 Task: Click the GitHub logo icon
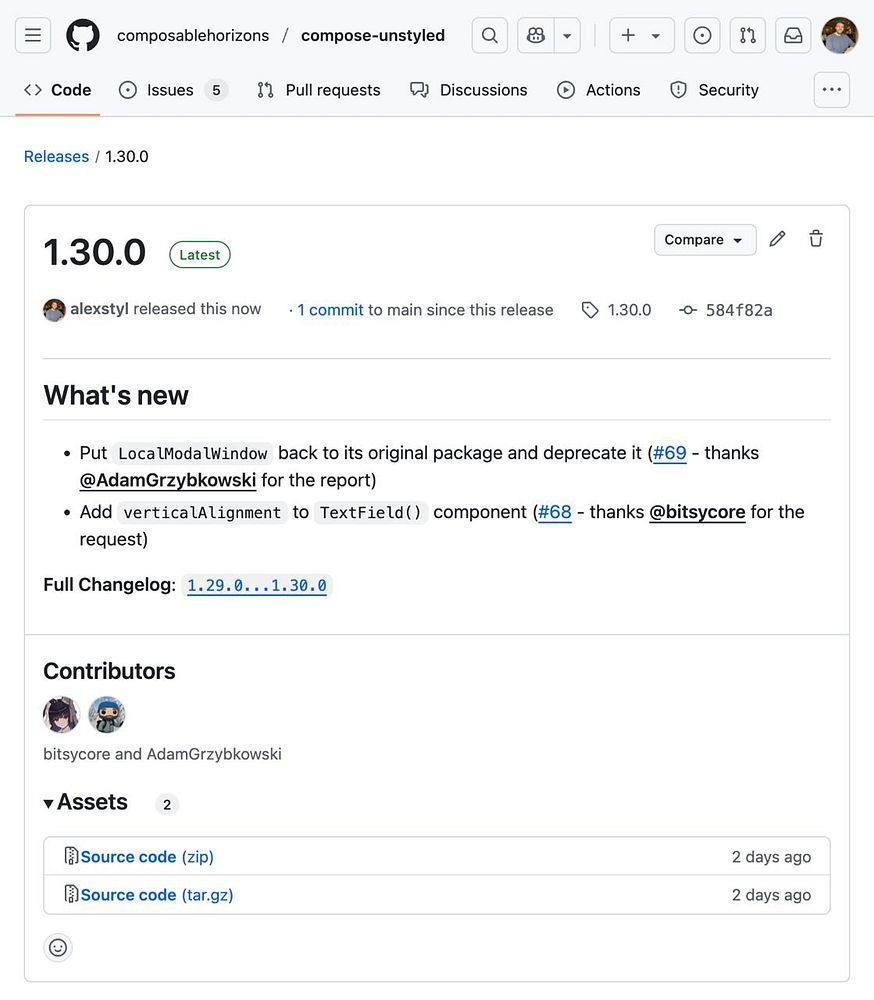click(83, 36)
